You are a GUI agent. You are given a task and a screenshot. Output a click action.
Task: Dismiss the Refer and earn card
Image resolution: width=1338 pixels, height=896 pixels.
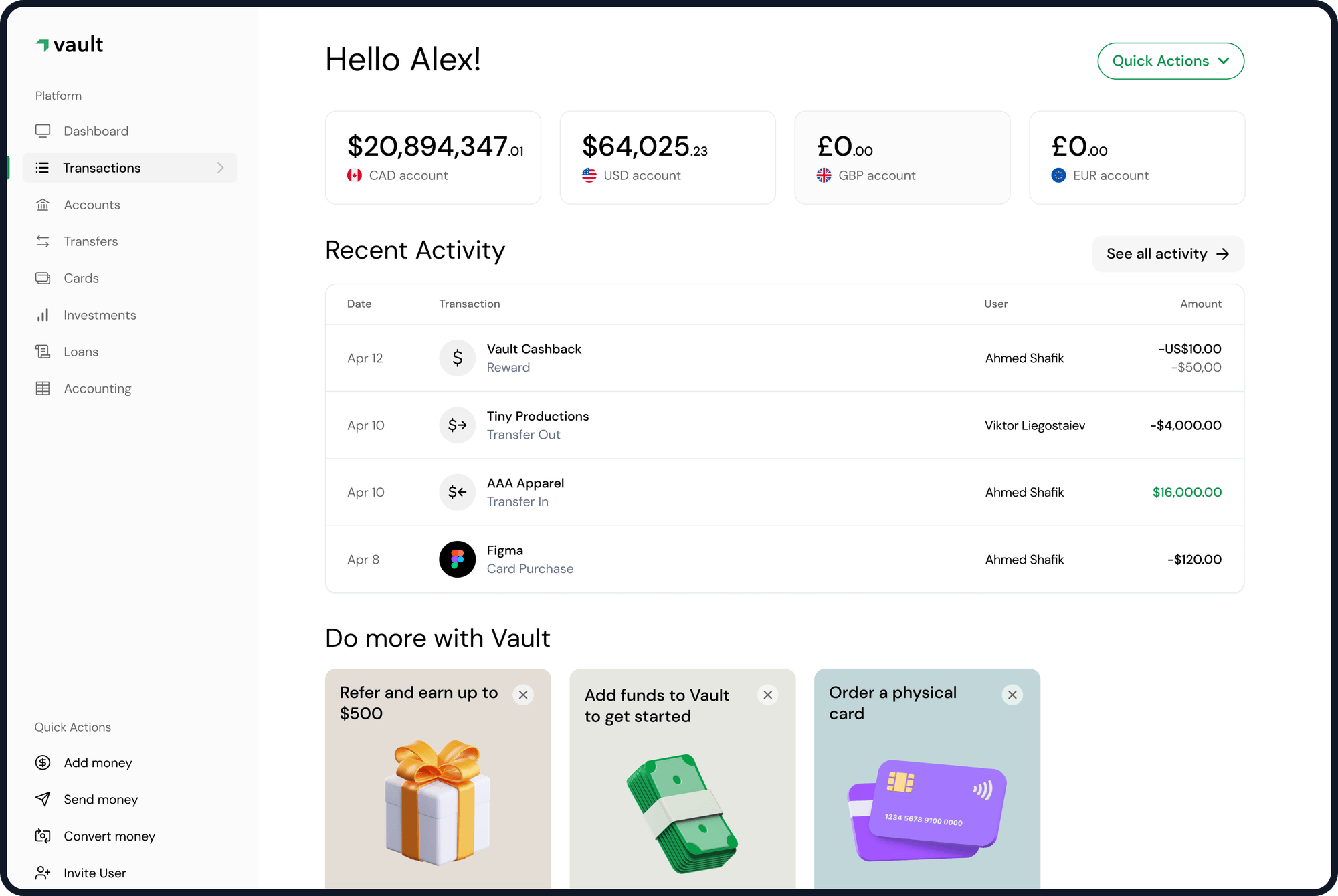point(523,695)
